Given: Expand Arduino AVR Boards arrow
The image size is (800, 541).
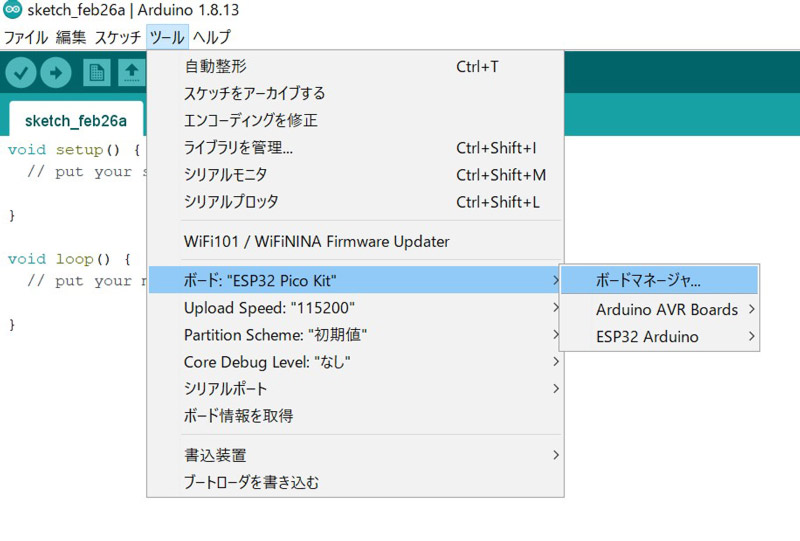Looking at the screenshot, I should tap(752, 309).
